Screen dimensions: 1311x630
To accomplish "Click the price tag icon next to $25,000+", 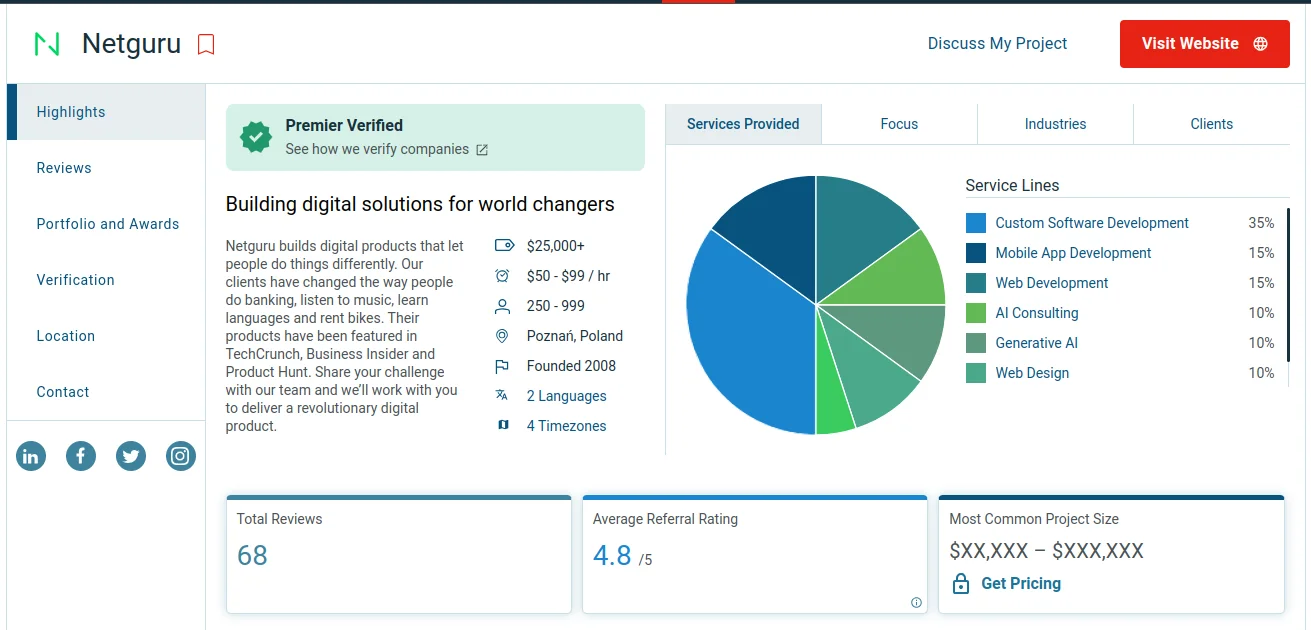I will (x=504, y=246).
